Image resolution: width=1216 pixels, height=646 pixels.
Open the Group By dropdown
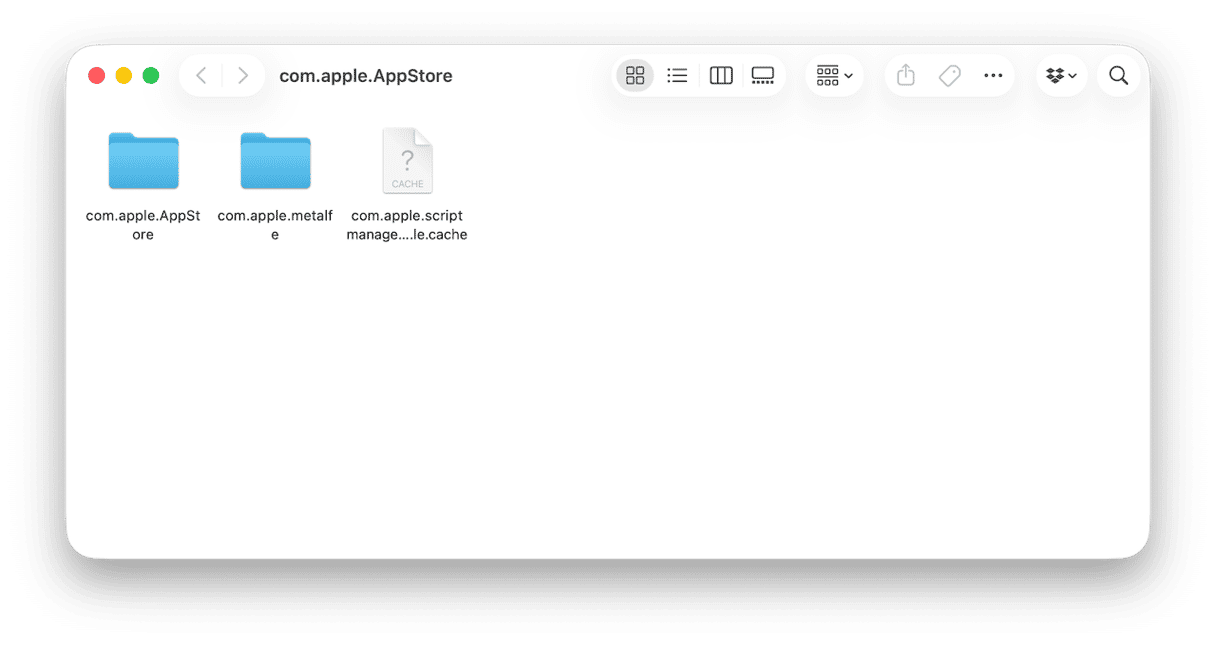point(834,76)
